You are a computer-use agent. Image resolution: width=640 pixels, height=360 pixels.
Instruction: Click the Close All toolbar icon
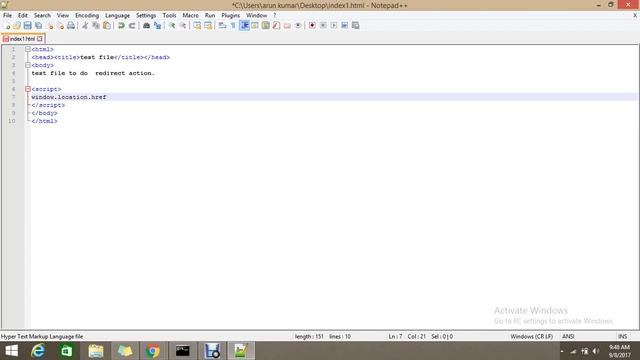(x=60, y=26)
